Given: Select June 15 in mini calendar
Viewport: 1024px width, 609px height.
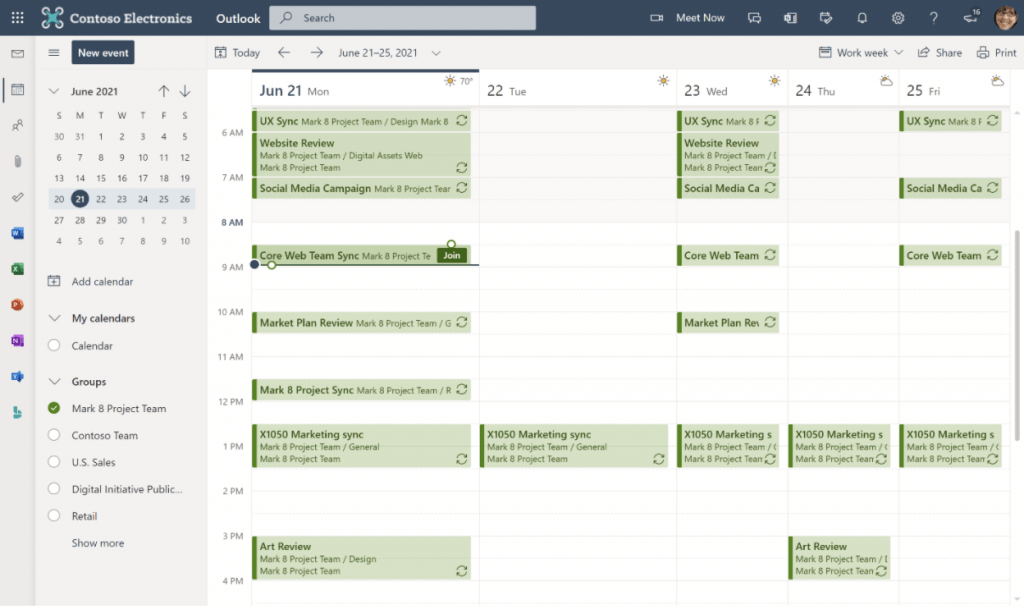Looking at the screenshot, I should pyautogui.click(x=101, y=178).
